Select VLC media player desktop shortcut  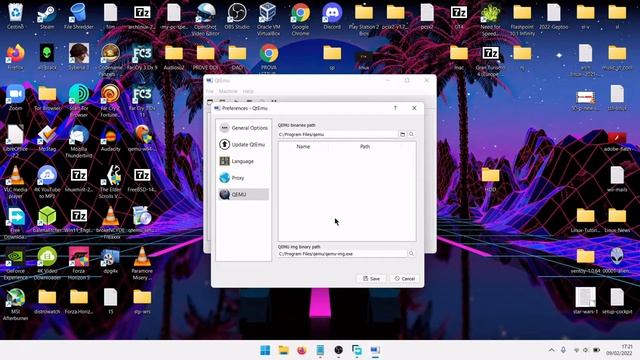click(16, 182)
